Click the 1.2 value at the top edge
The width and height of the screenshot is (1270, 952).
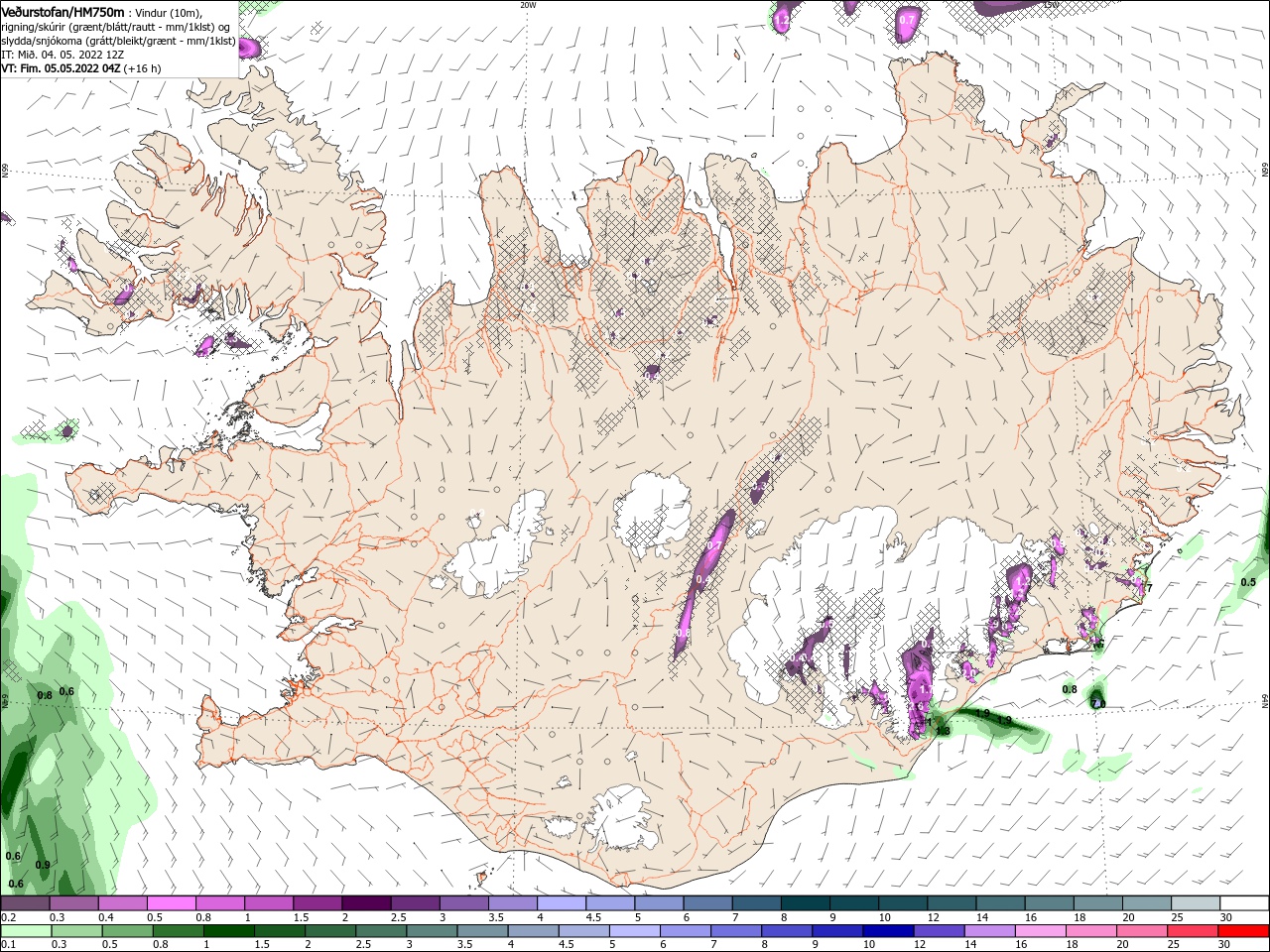point(782,20)
